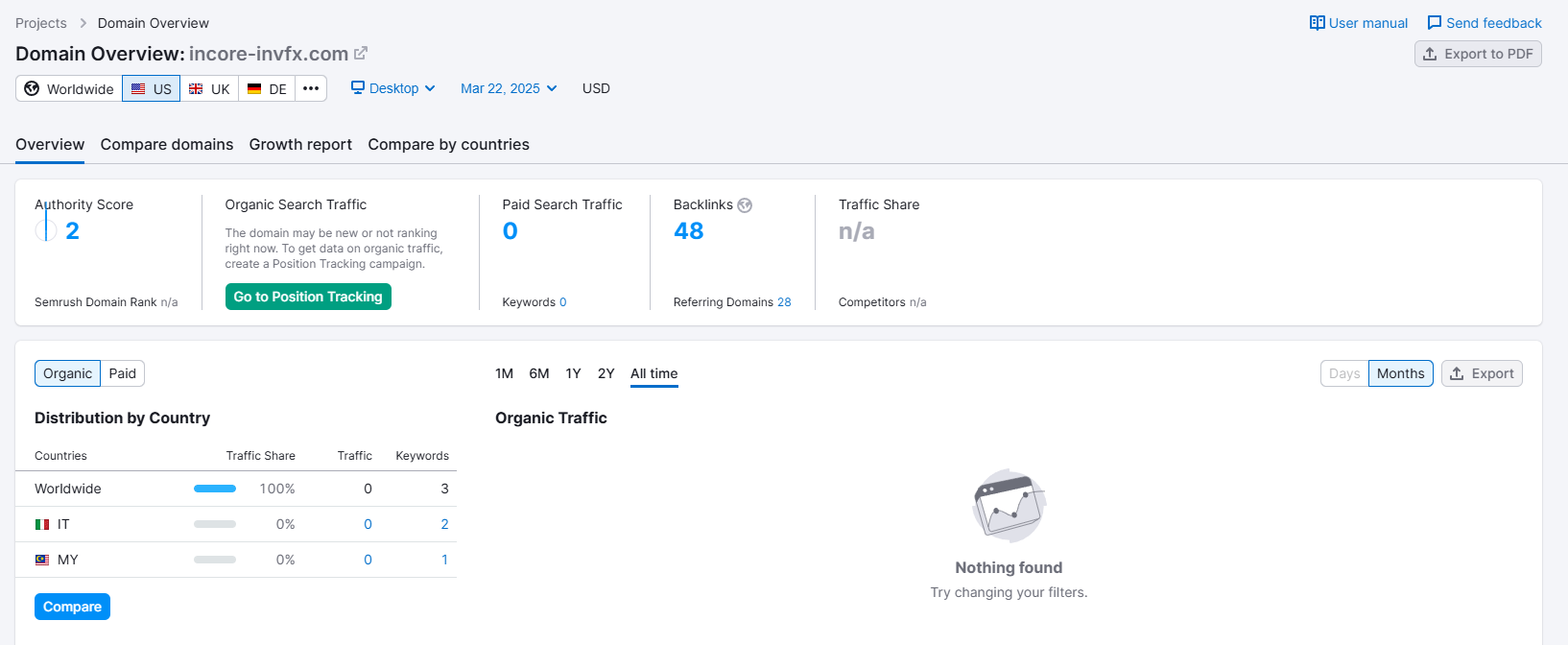Expand the date picker chevron

pos(552,88)
